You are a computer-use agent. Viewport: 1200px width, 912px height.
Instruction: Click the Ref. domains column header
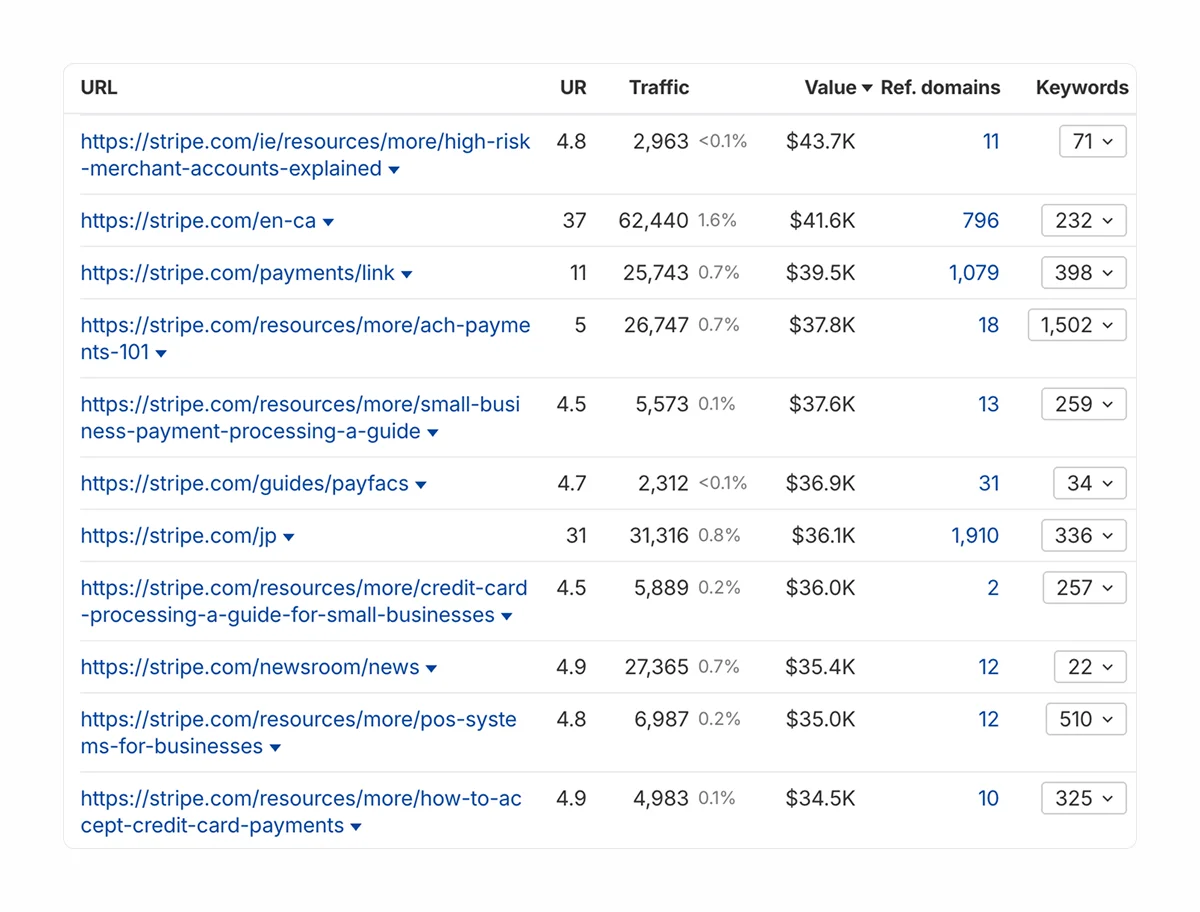coord(940,88)
